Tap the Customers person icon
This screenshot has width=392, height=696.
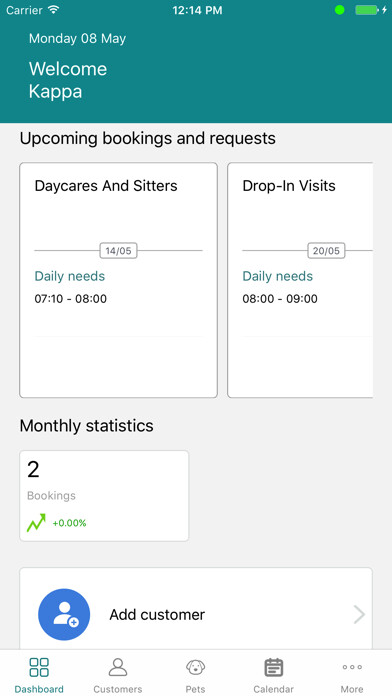(118, 667)
